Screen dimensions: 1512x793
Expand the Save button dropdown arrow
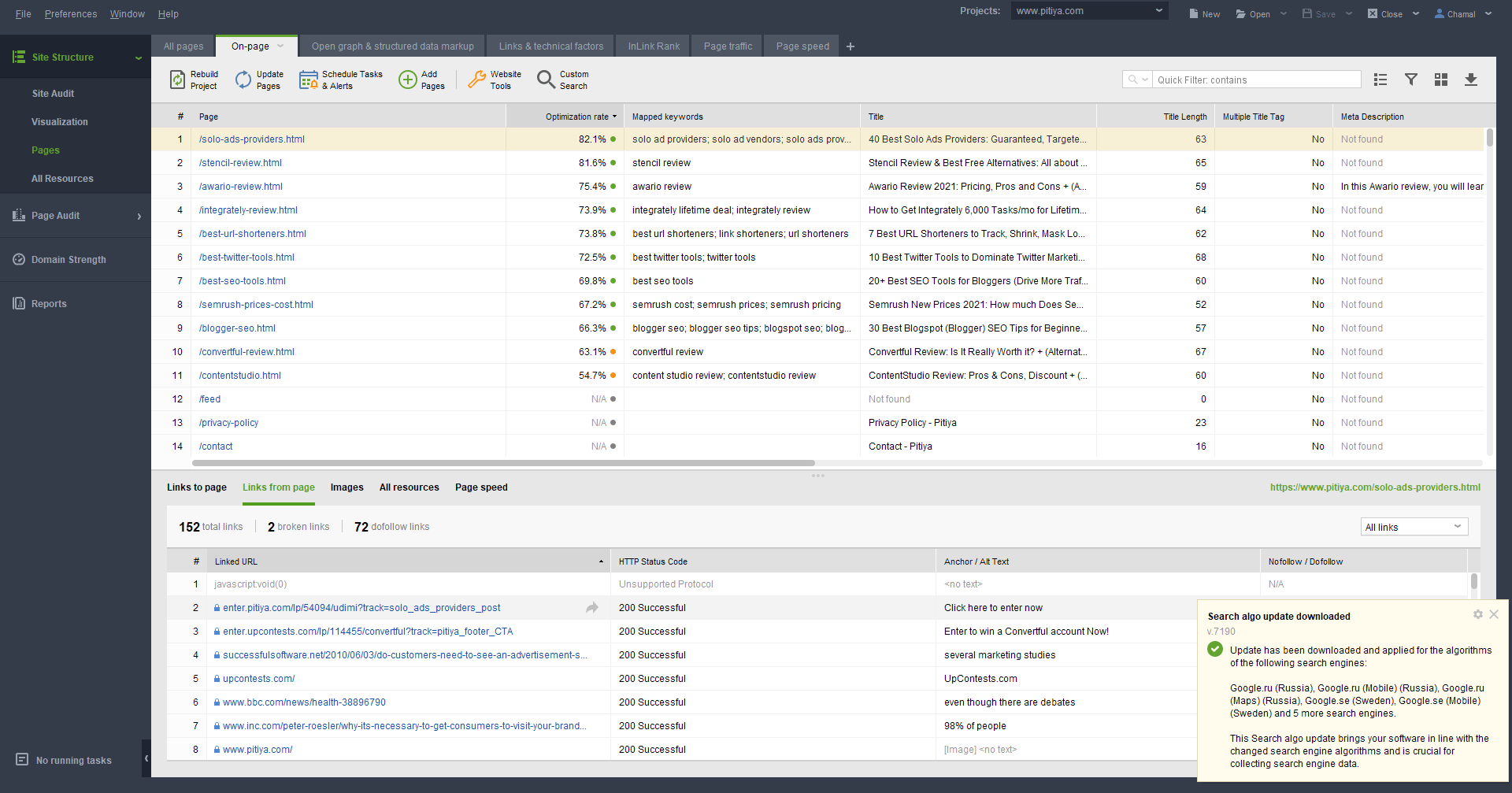click(x=1349, y=13)
